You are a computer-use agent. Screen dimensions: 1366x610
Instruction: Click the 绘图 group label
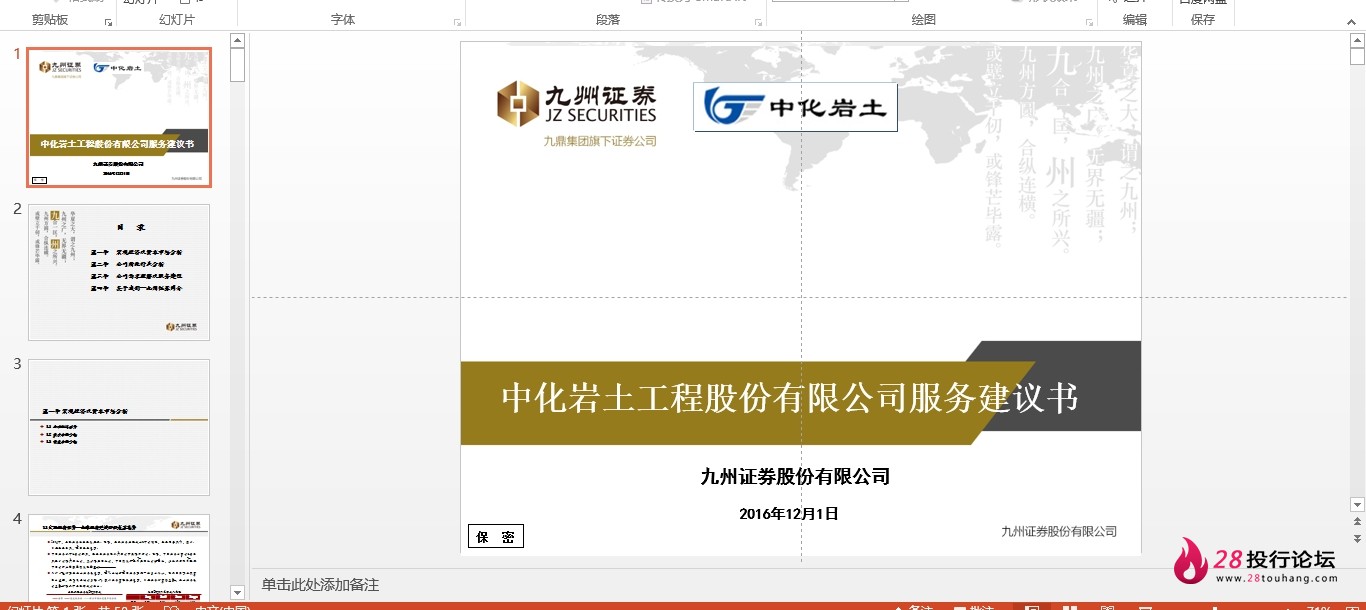click(x=924, y=20)
